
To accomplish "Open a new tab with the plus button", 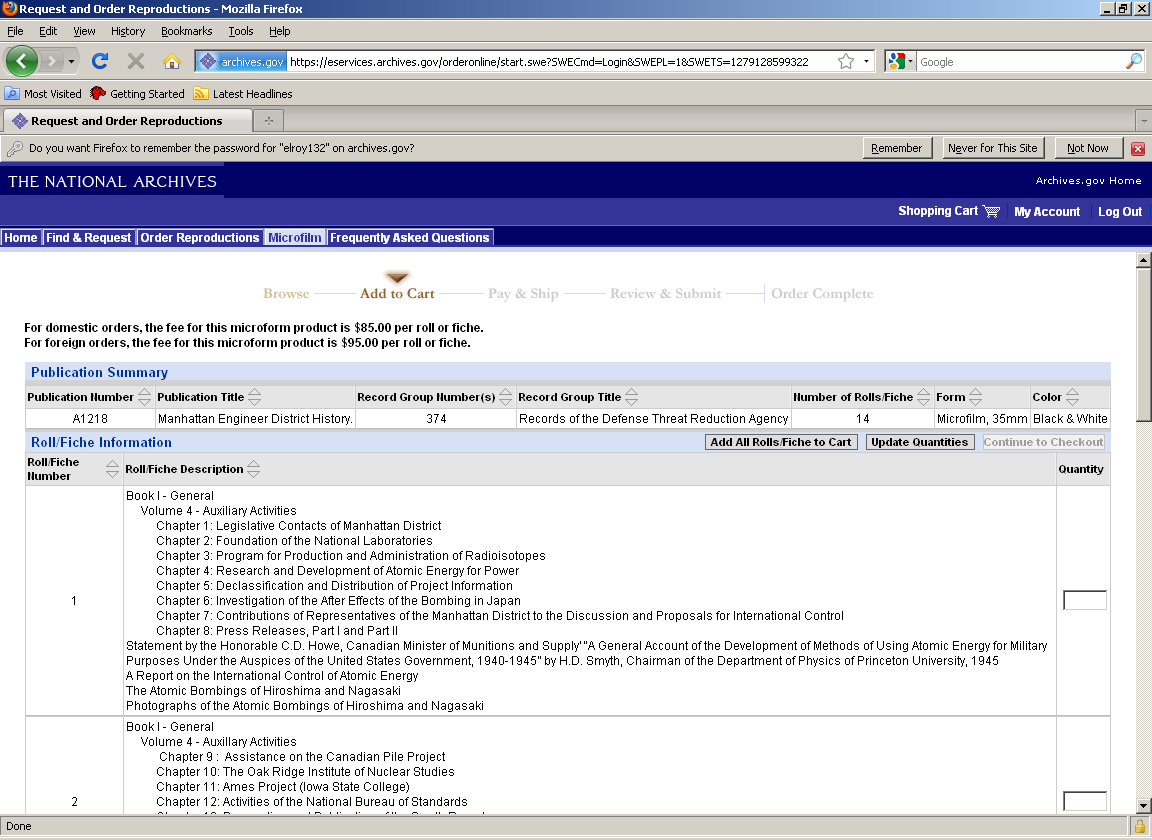I will (269, 121).
